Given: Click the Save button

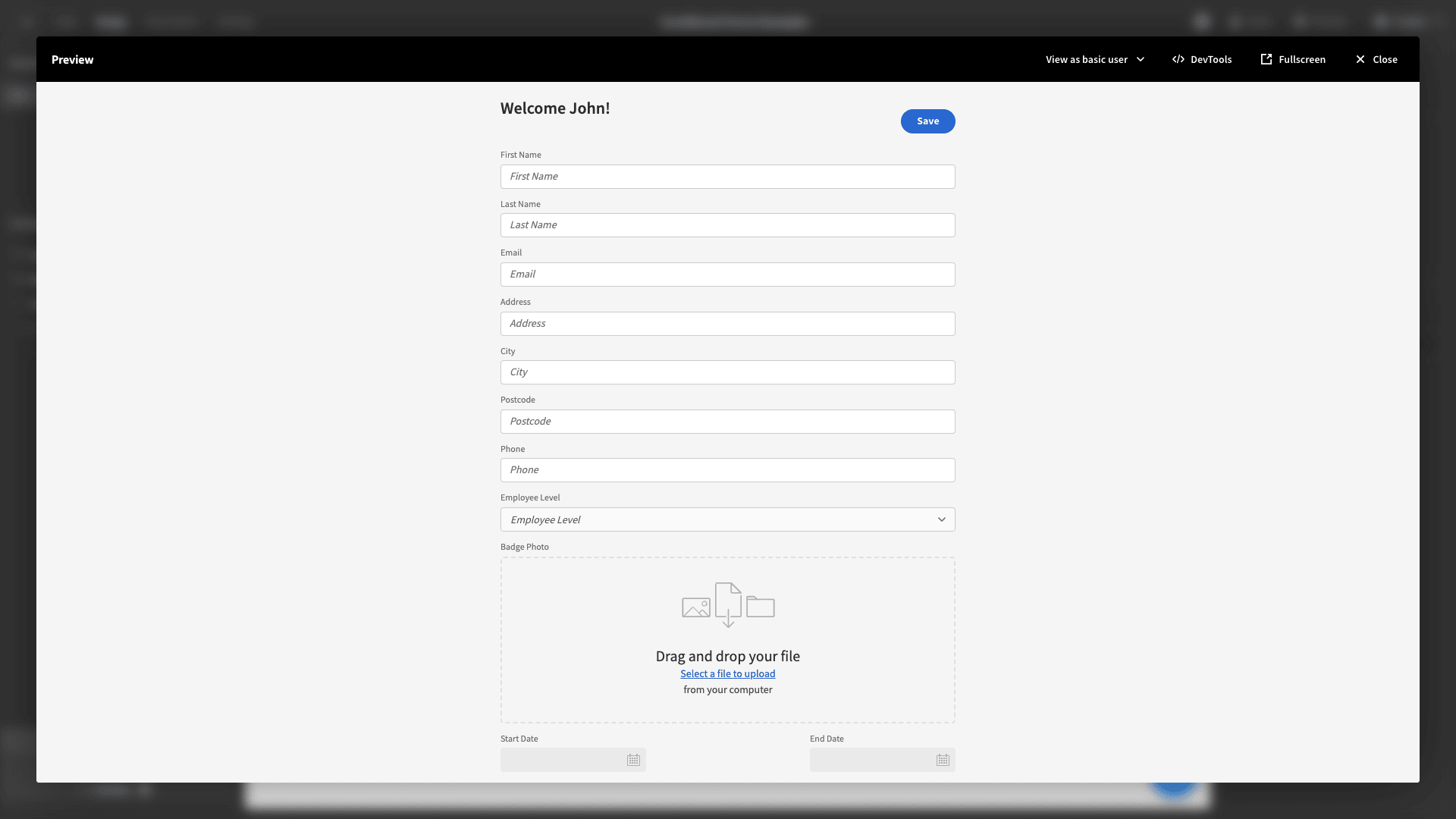Looking at the screenshot, I should (927, 121).
